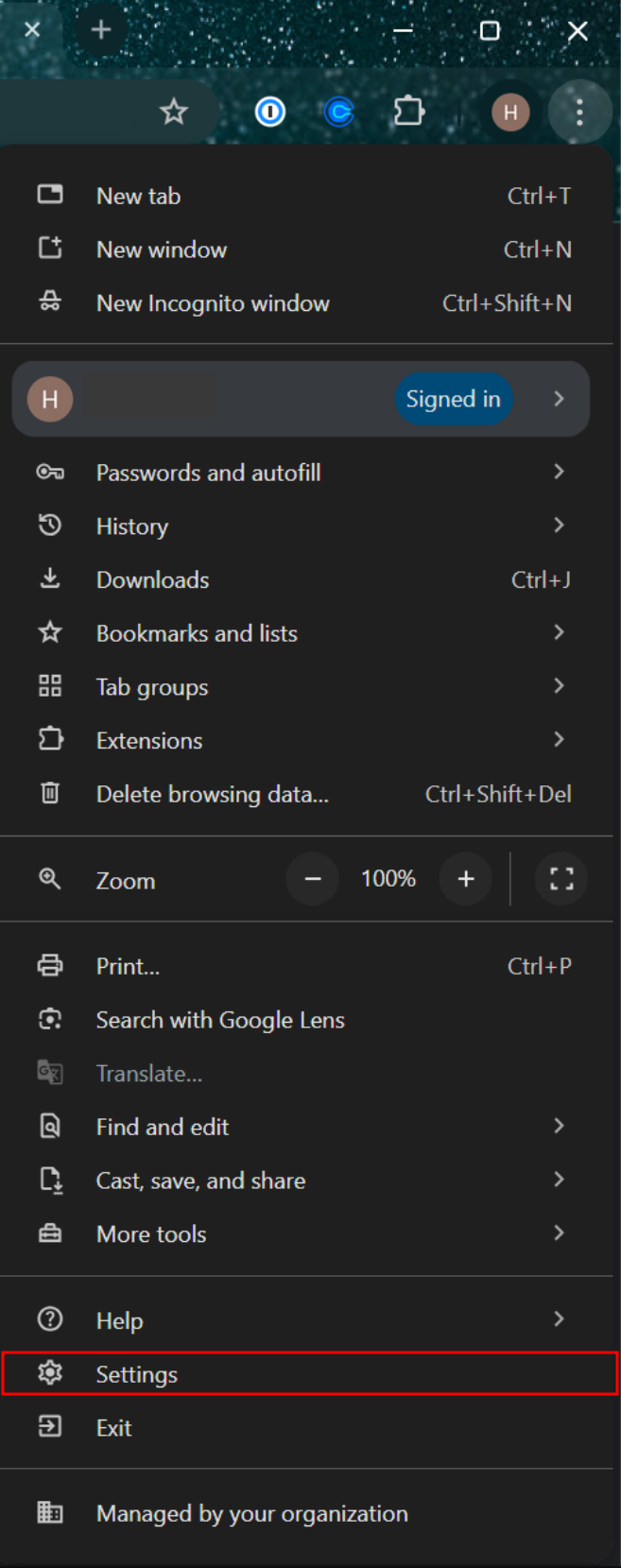Increase zoom with the plus button
This screenshot has width=621, height=1568.
466,879
